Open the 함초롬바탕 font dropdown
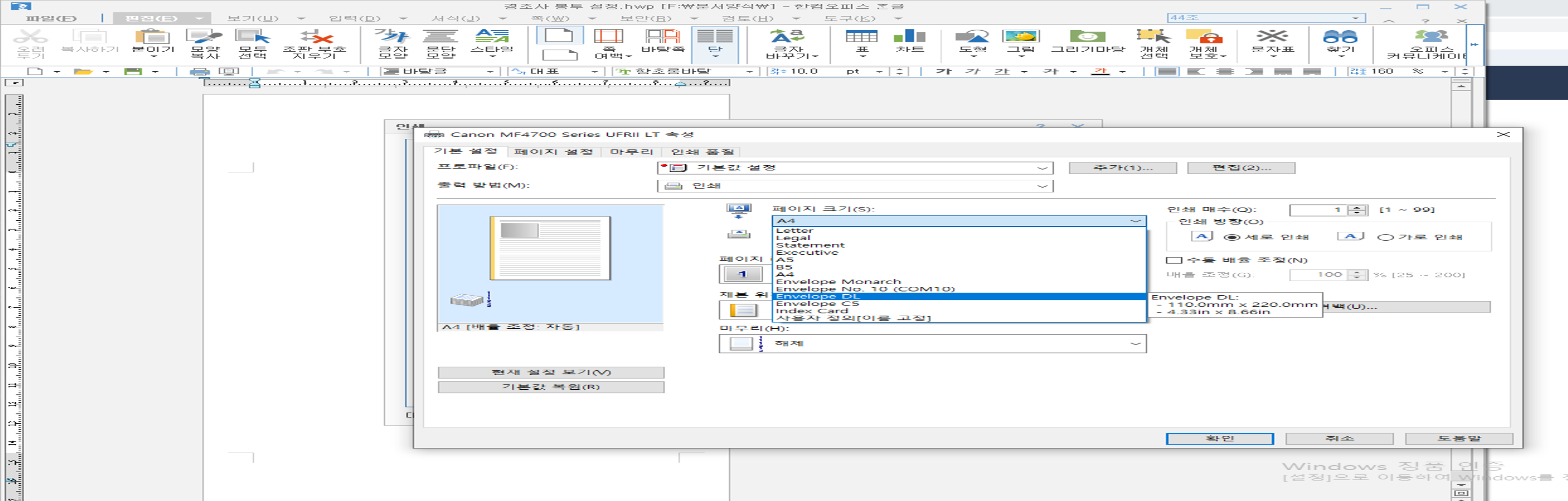Viewport: 1568px width, 501px height. [749, 71]
